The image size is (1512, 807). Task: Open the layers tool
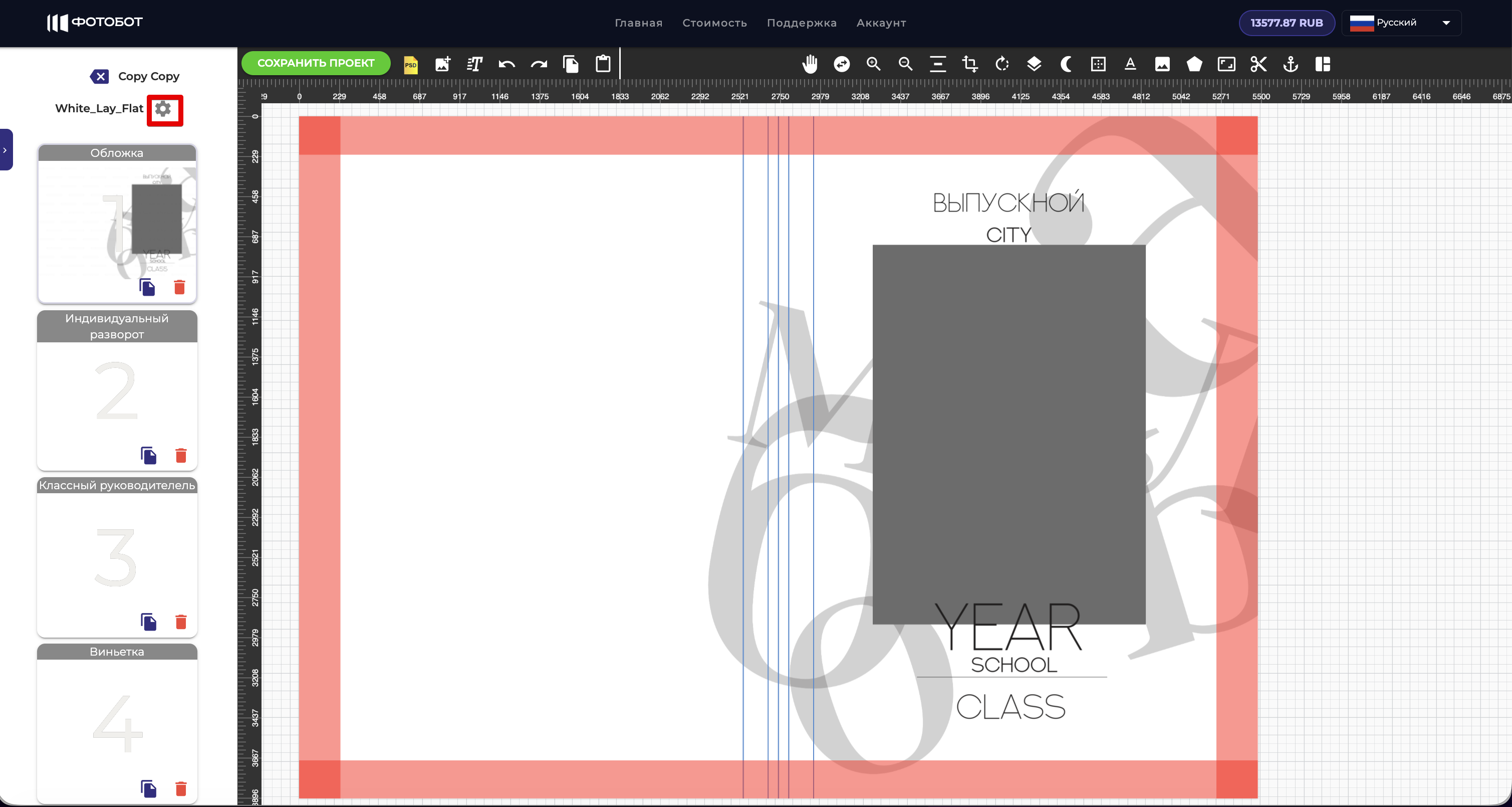[1034, 64]
